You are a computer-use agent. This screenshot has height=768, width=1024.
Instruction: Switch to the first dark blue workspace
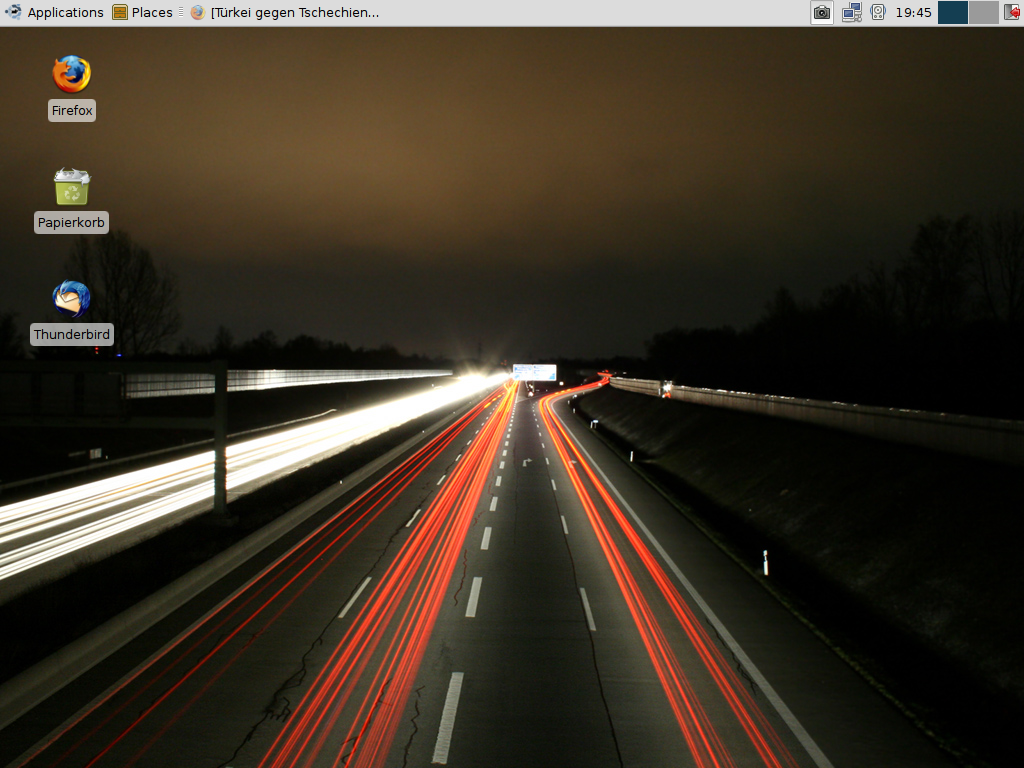[x=953, y=13]
